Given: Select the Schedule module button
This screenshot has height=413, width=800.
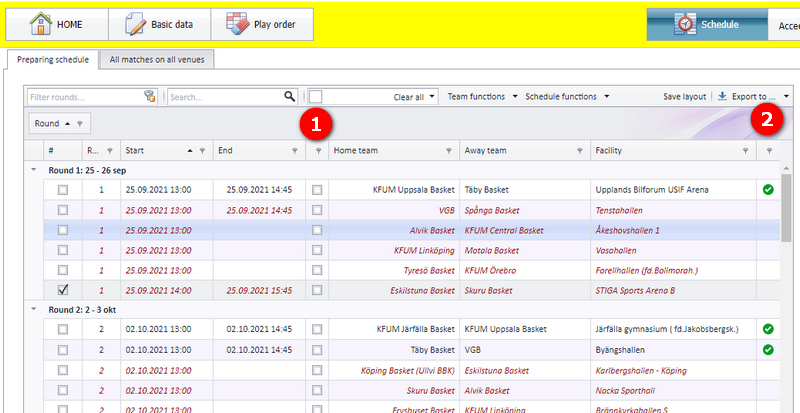Looking at the screenshot, I should 707,25.
